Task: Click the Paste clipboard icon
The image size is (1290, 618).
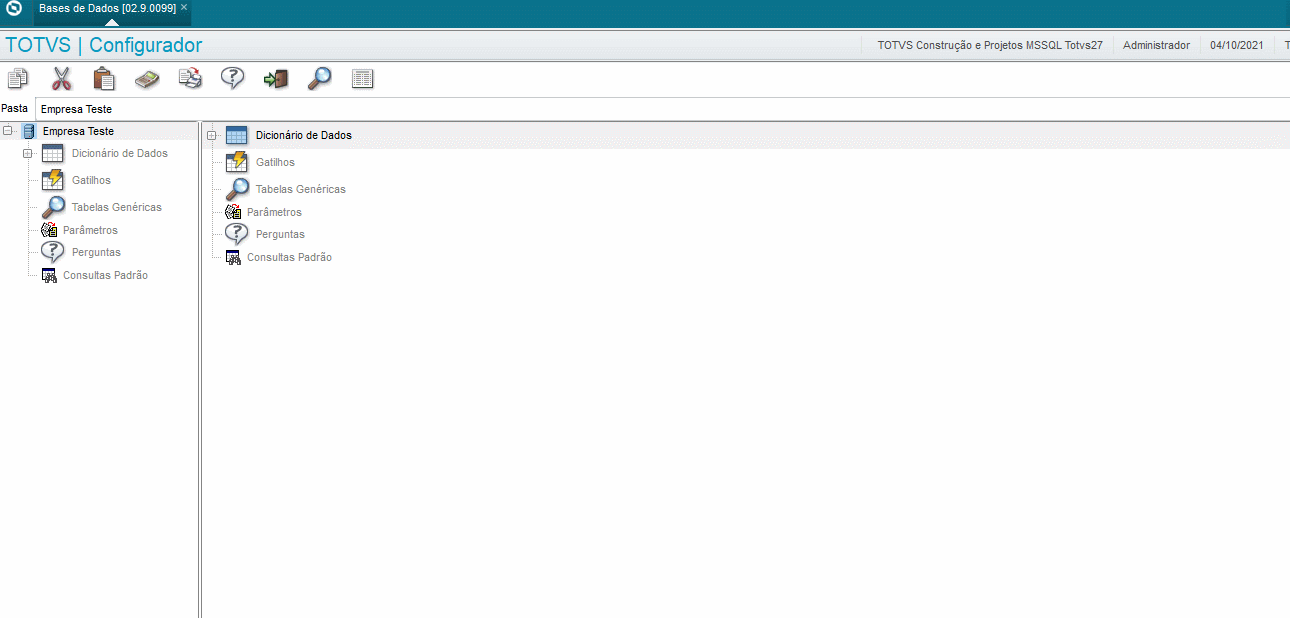Action: click(104, 79)
